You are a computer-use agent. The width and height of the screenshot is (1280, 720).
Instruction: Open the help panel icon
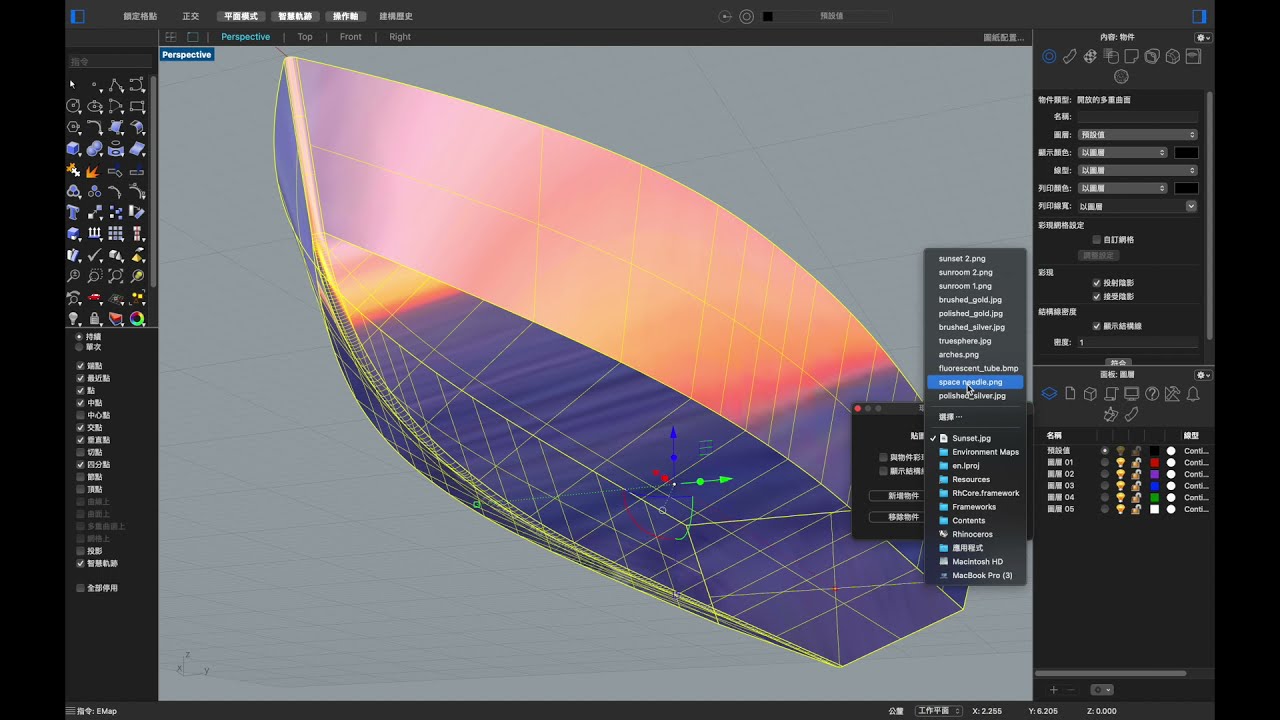click(x=1152, y=394)
